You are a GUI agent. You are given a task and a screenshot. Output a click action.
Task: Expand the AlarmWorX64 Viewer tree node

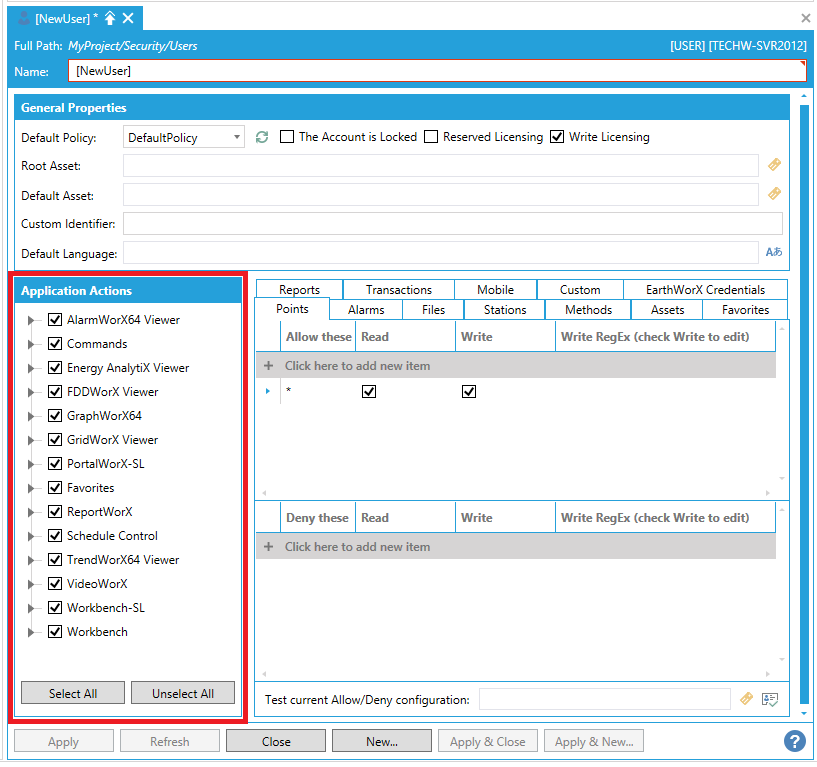32,320
